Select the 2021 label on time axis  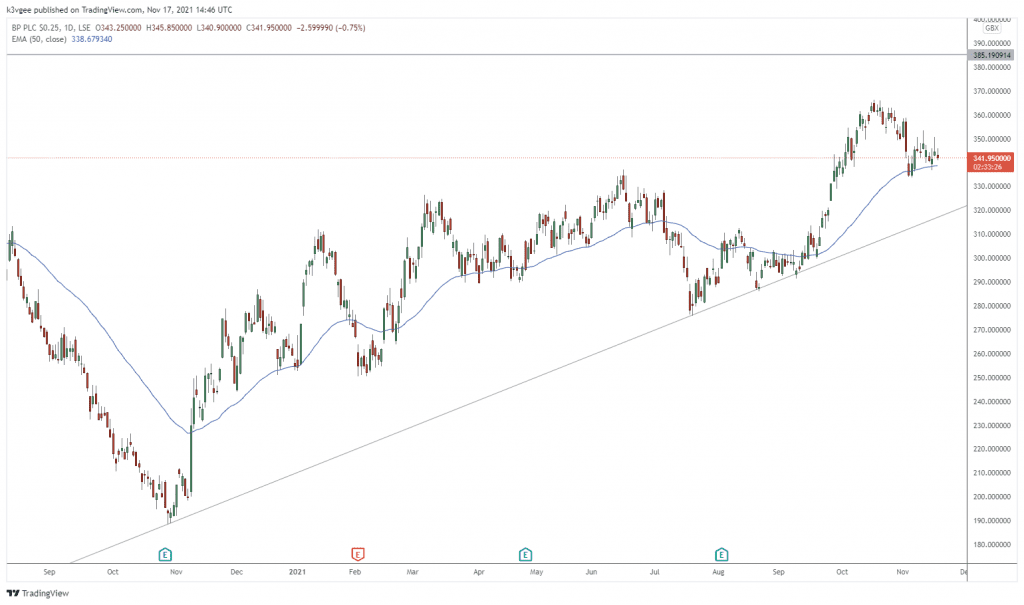pos(298,573)
